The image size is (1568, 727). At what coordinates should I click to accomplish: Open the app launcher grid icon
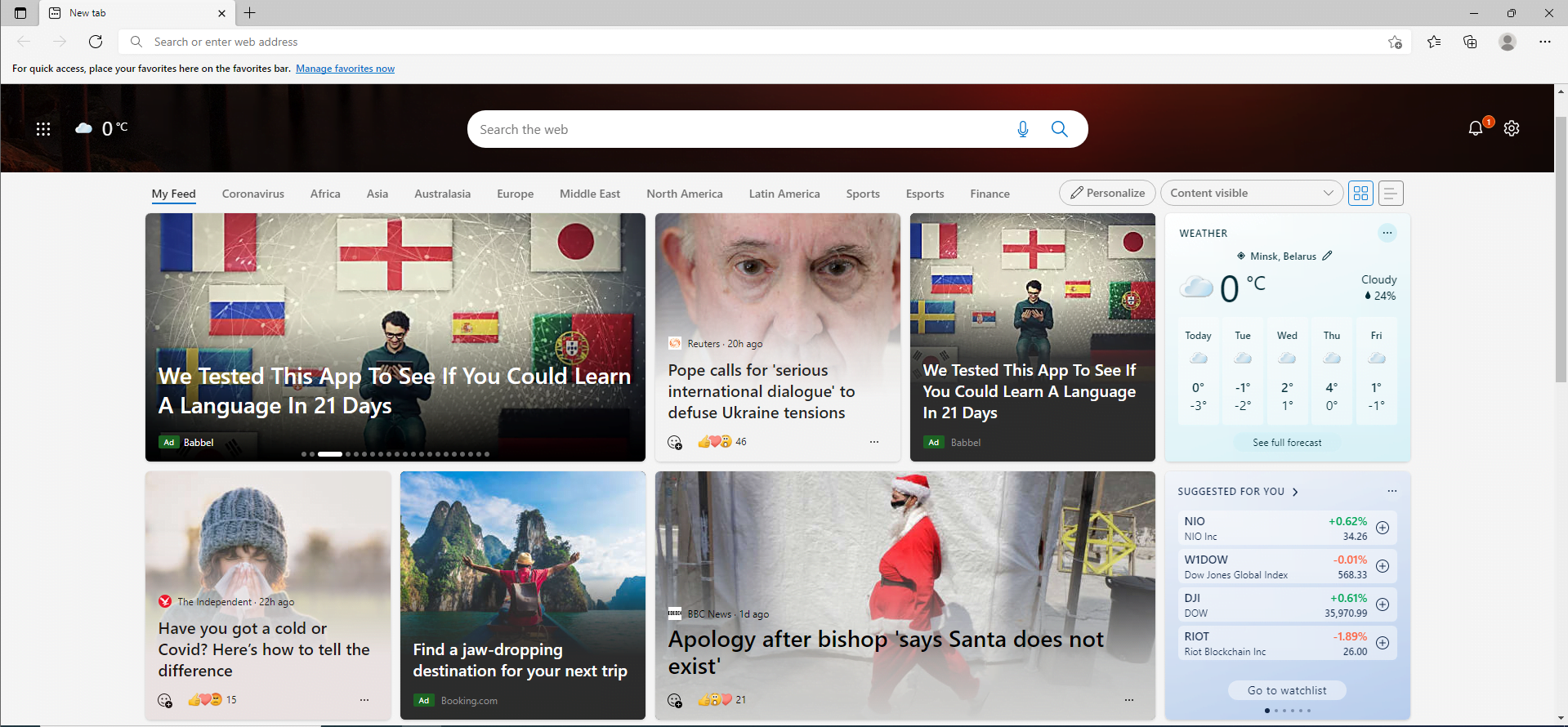pos(43,128)
